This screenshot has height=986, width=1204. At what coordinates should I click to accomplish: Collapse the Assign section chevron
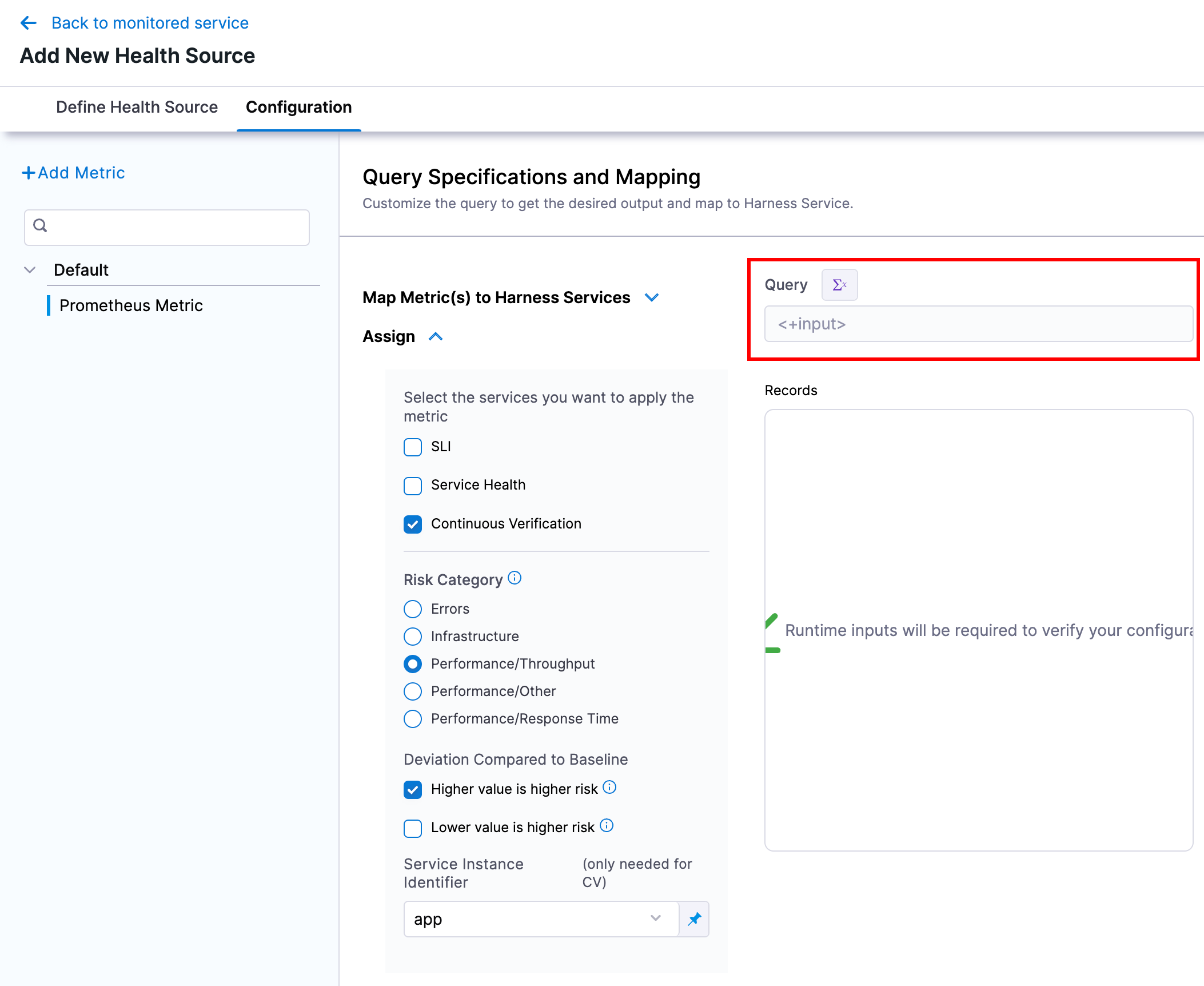[436, 336]
